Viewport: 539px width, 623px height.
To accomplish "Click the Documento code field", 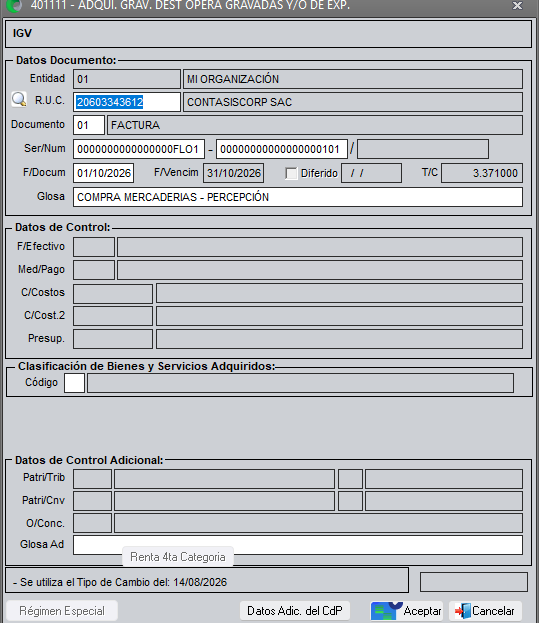I will pos(89,125).
